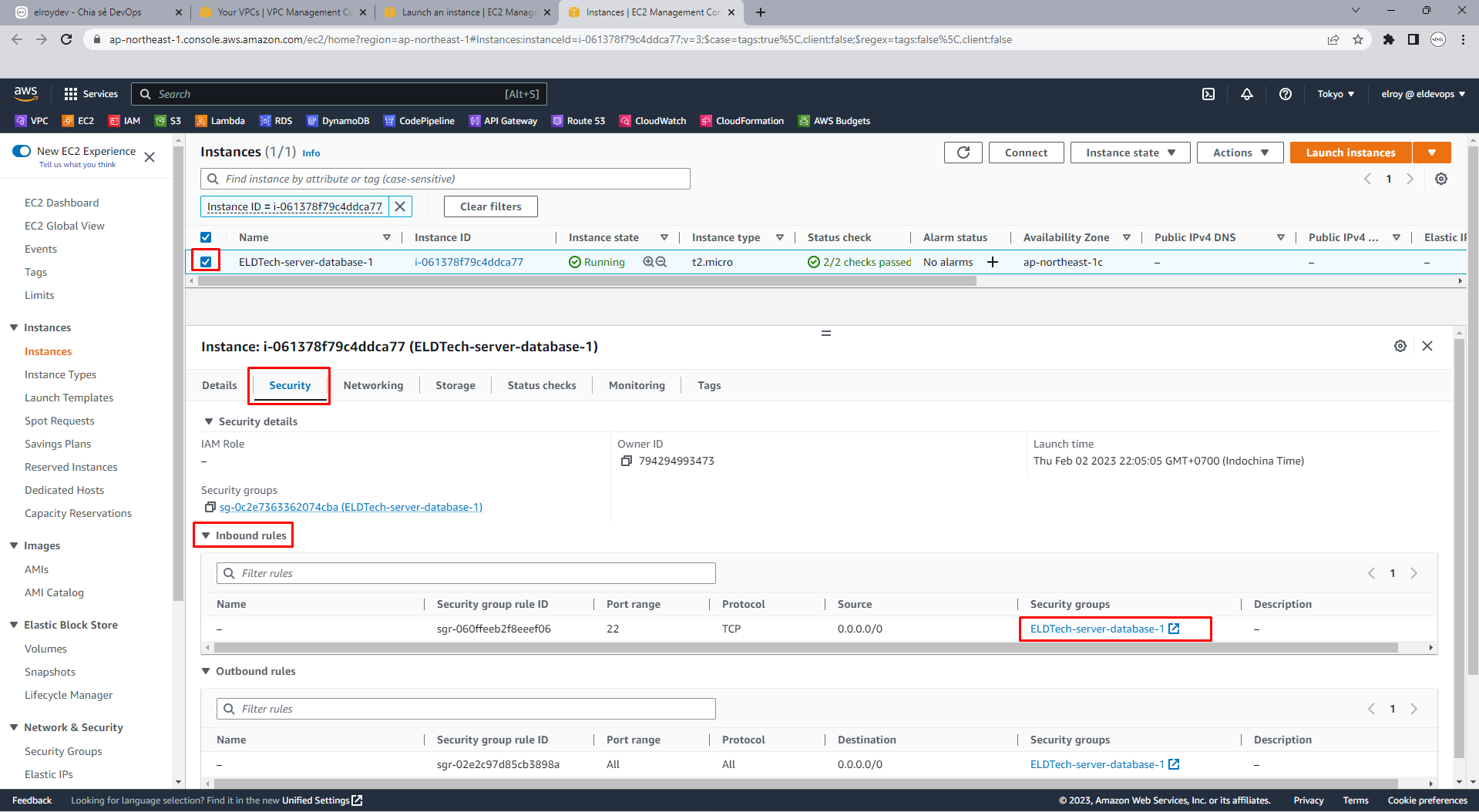Open DynamoDB shortcut in favorites bar
The image size is (1479, 812).
pyautogui.click(x=338, y=121)
